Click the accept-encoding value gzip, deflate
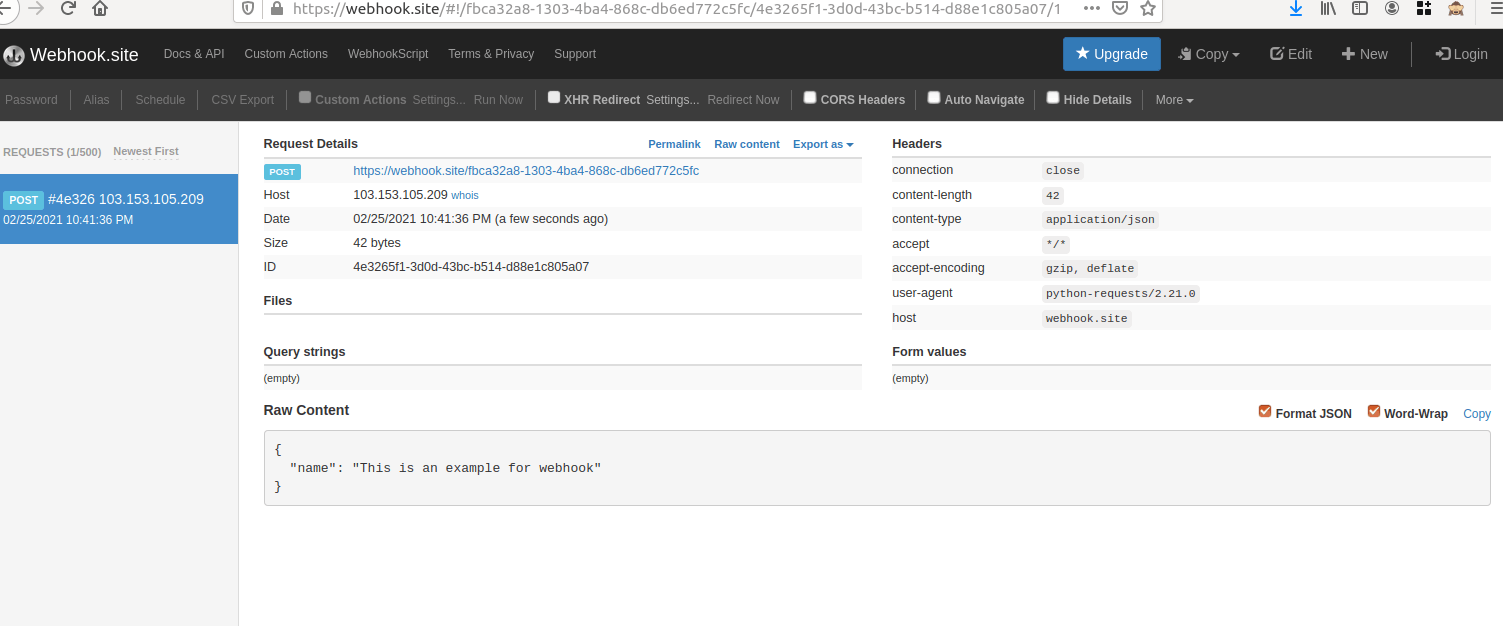 (x=1090, y=269)
